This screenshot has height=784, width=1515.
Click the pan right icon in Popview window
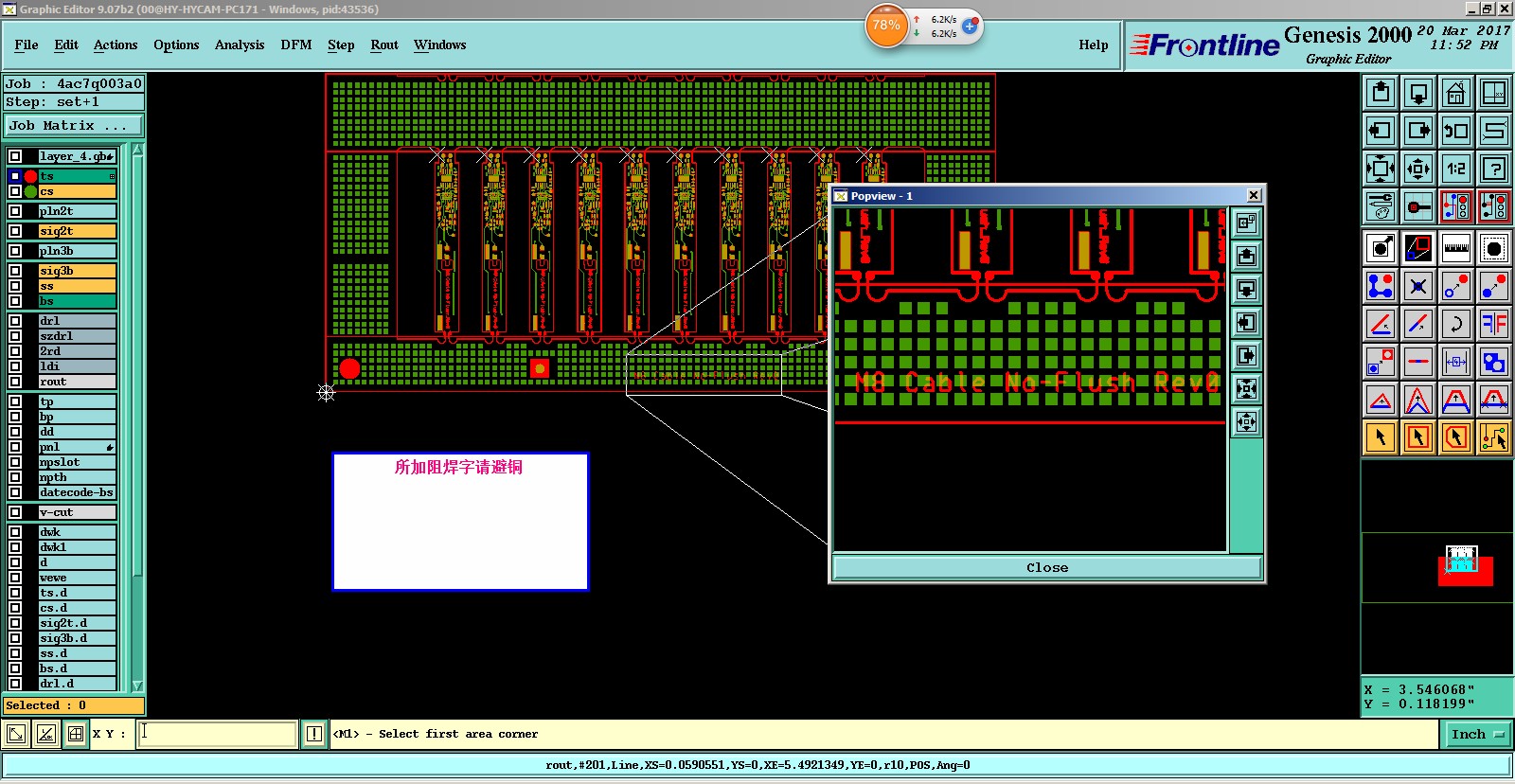1246,355
